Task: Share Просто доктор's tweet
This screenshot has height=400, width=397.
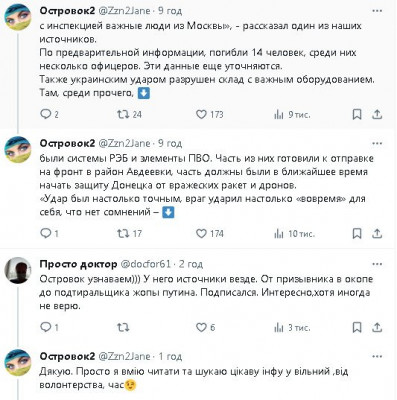Action: 377,327
